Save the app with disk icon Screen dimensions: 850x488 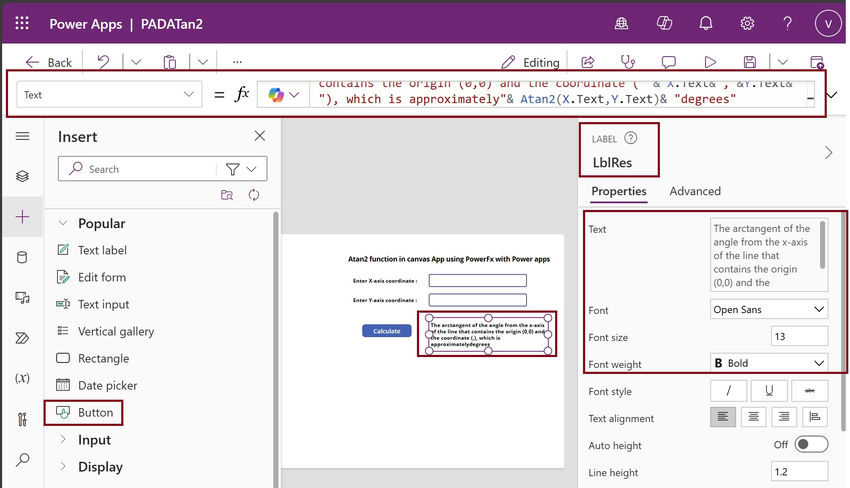[750, 62]
